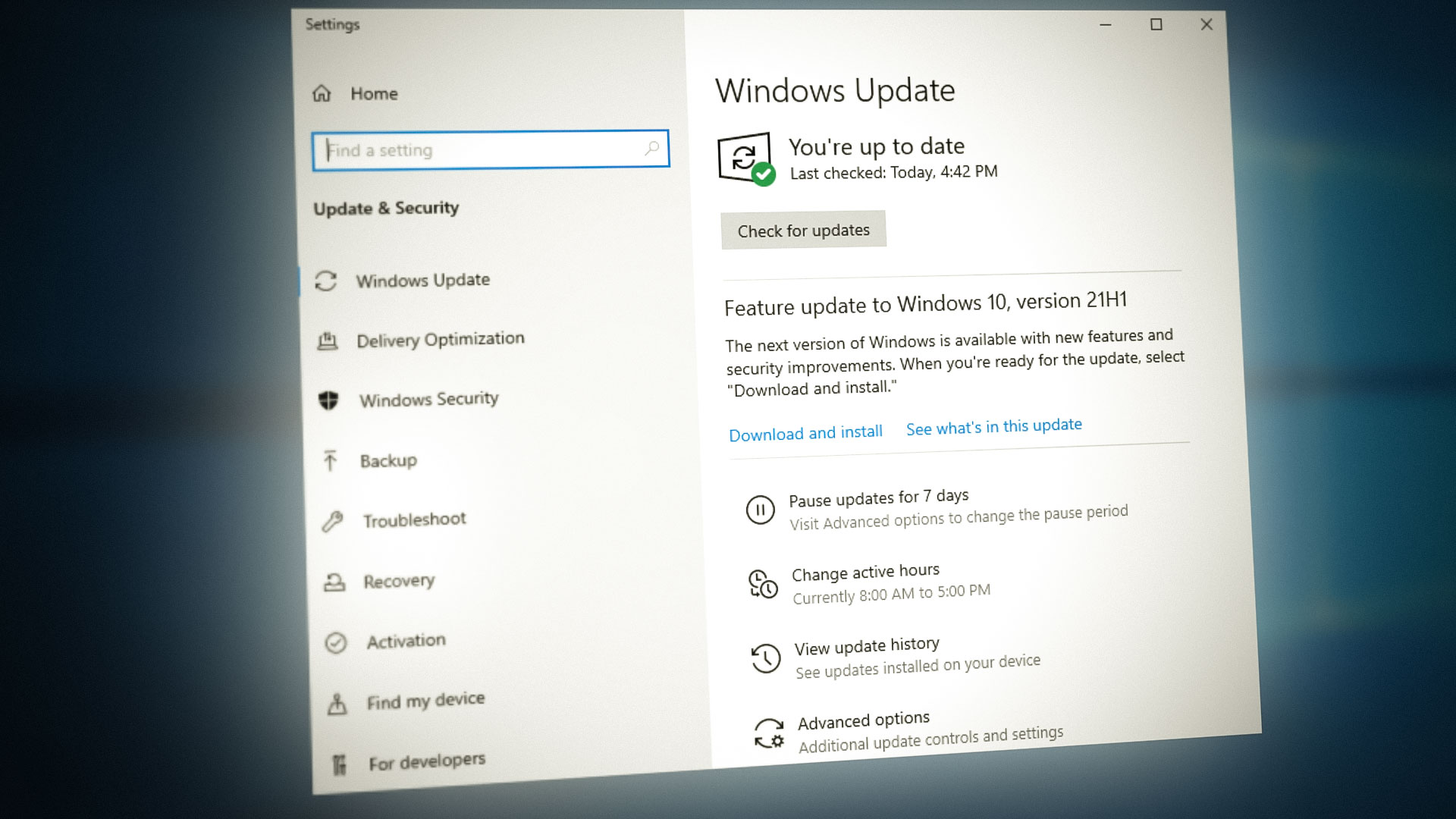The image size is (1456, 819).
Task: Click the Pause updates pause icon
Action: click(x=759, y=510)
